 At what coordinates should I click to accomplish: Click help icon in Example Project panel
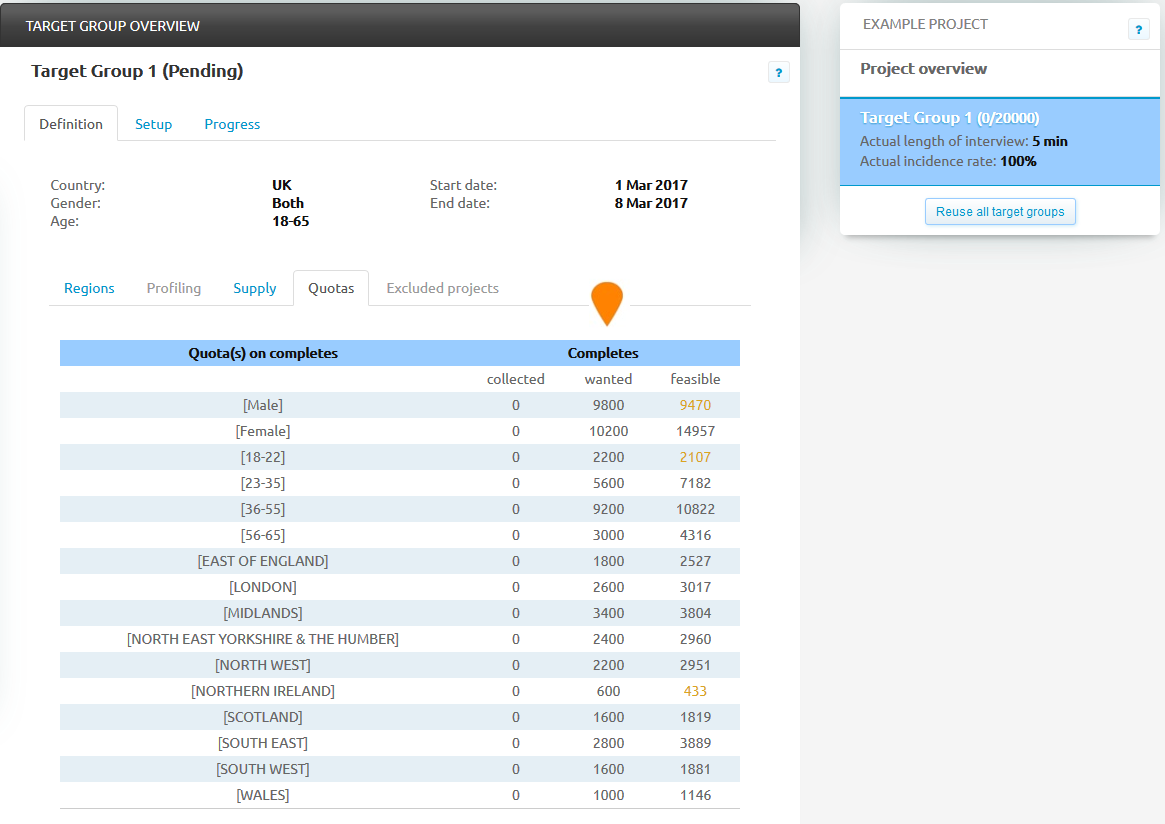(x=1138, y=30)
